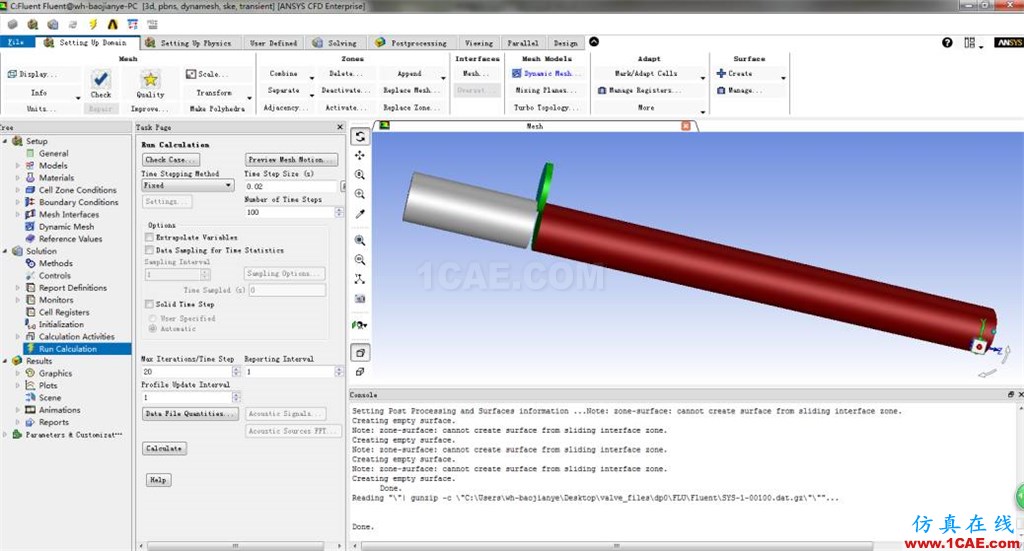
Task: Click the Calculate button
Action: (164, 449)
